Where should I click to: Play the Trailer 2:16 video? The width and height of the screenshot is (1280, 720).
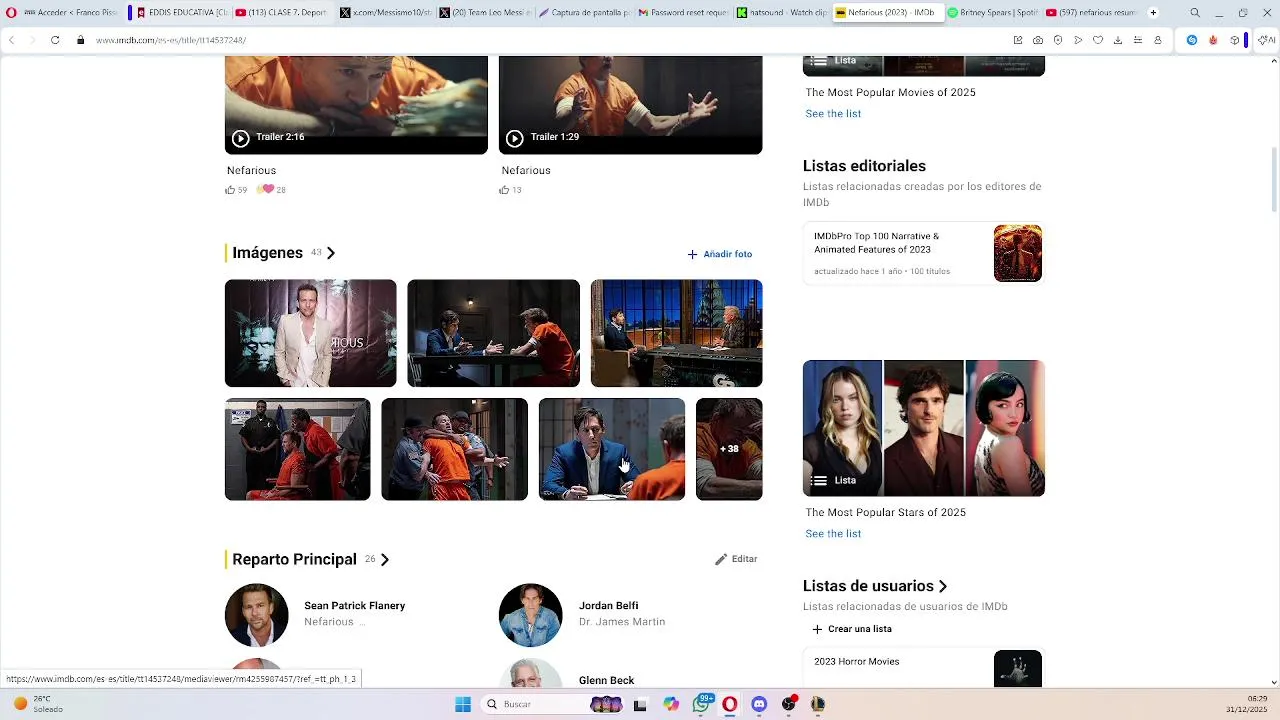[356, 105]
